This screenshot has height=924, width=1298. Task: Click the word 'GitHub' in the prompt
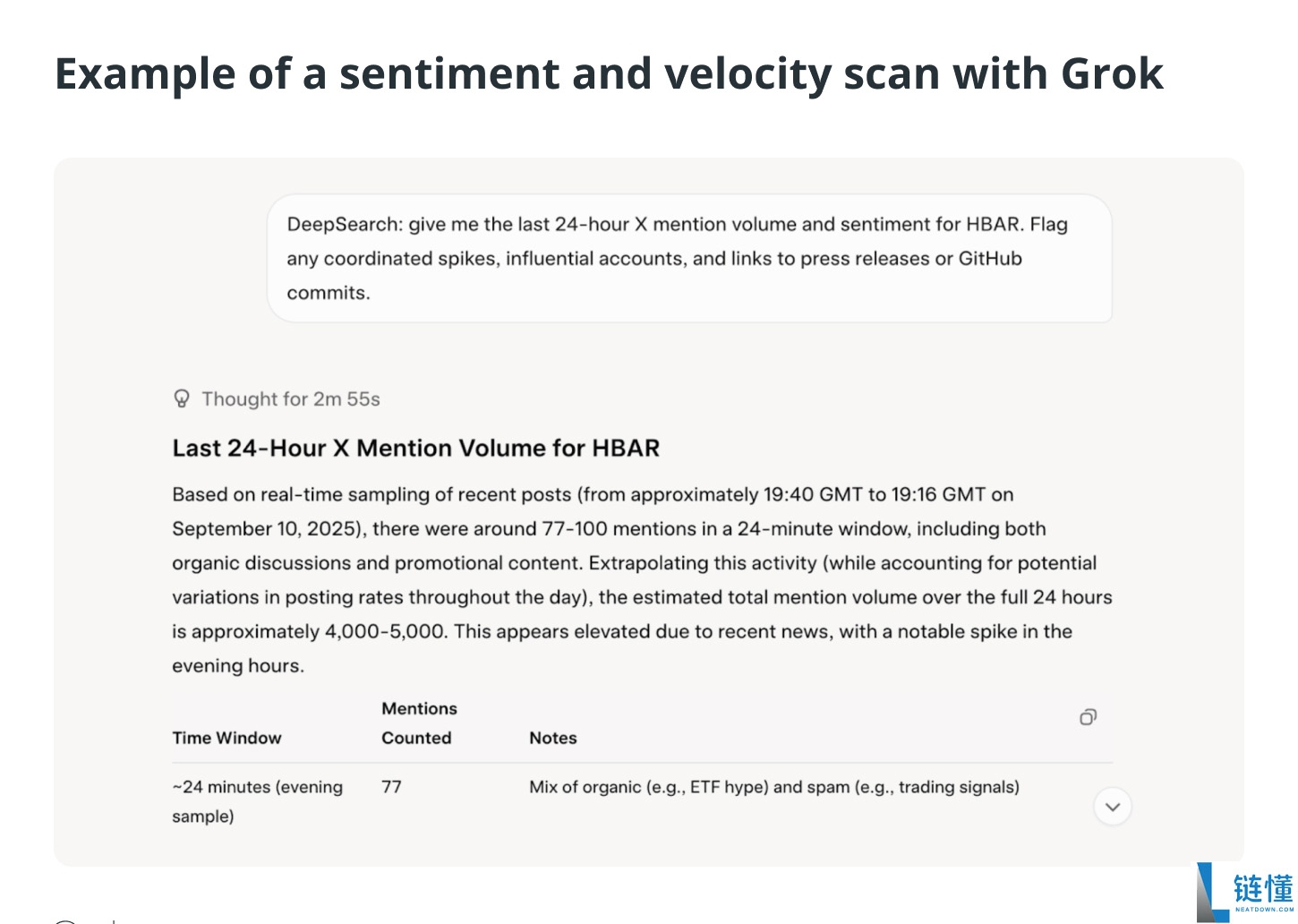coord(990,259)
